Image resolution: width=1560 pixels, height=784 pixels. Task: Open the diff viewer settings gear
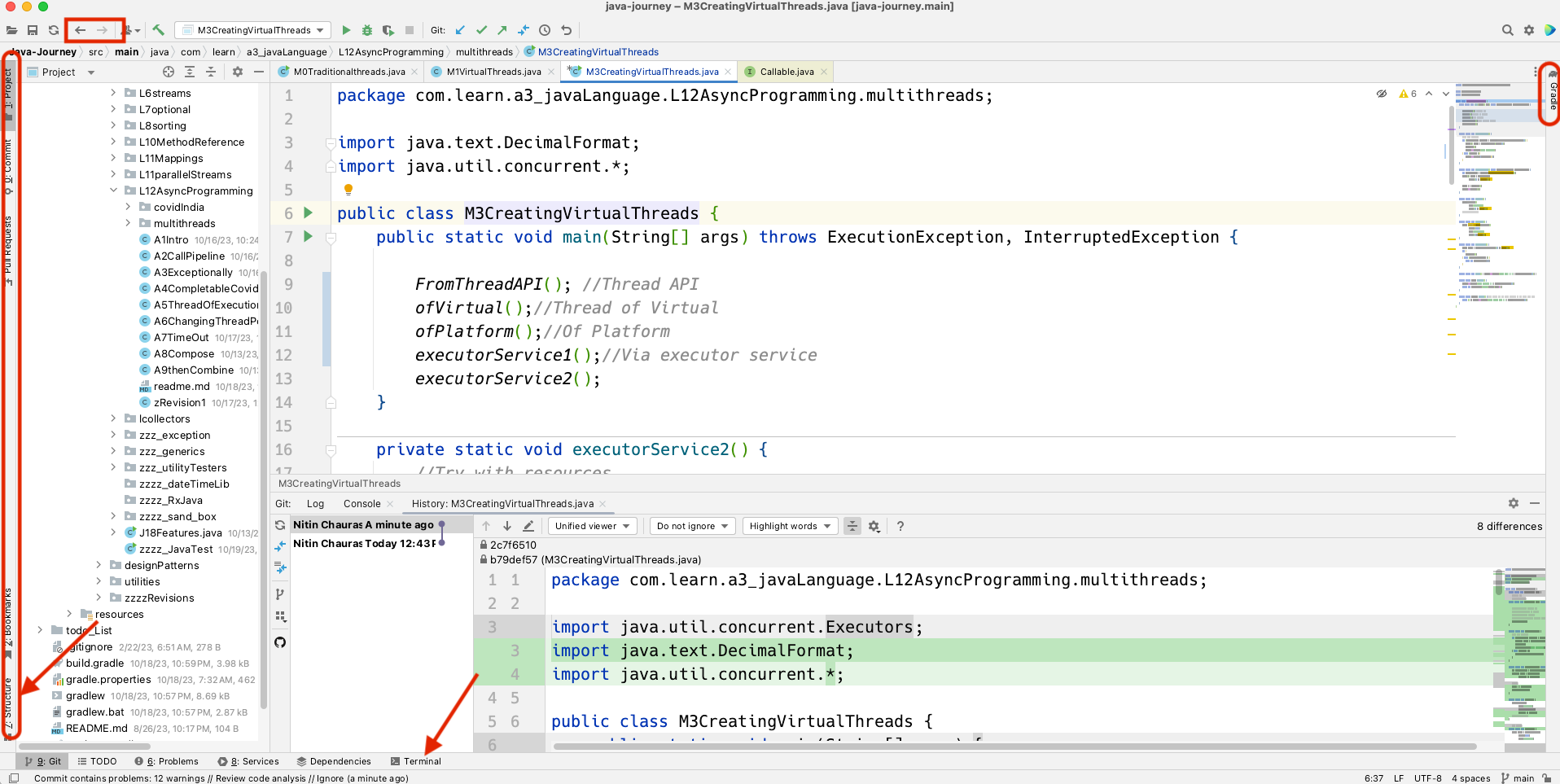[874, 526]
